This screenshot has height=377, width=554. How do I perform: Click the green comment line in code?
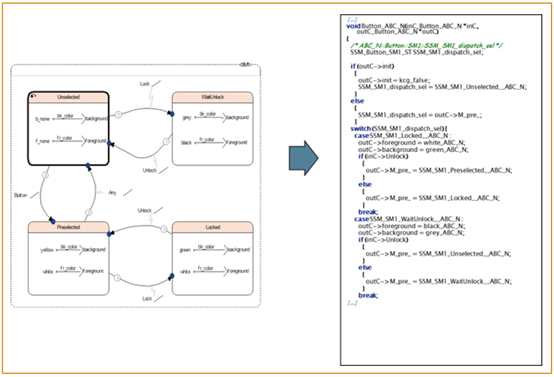[x=427, y=46]
